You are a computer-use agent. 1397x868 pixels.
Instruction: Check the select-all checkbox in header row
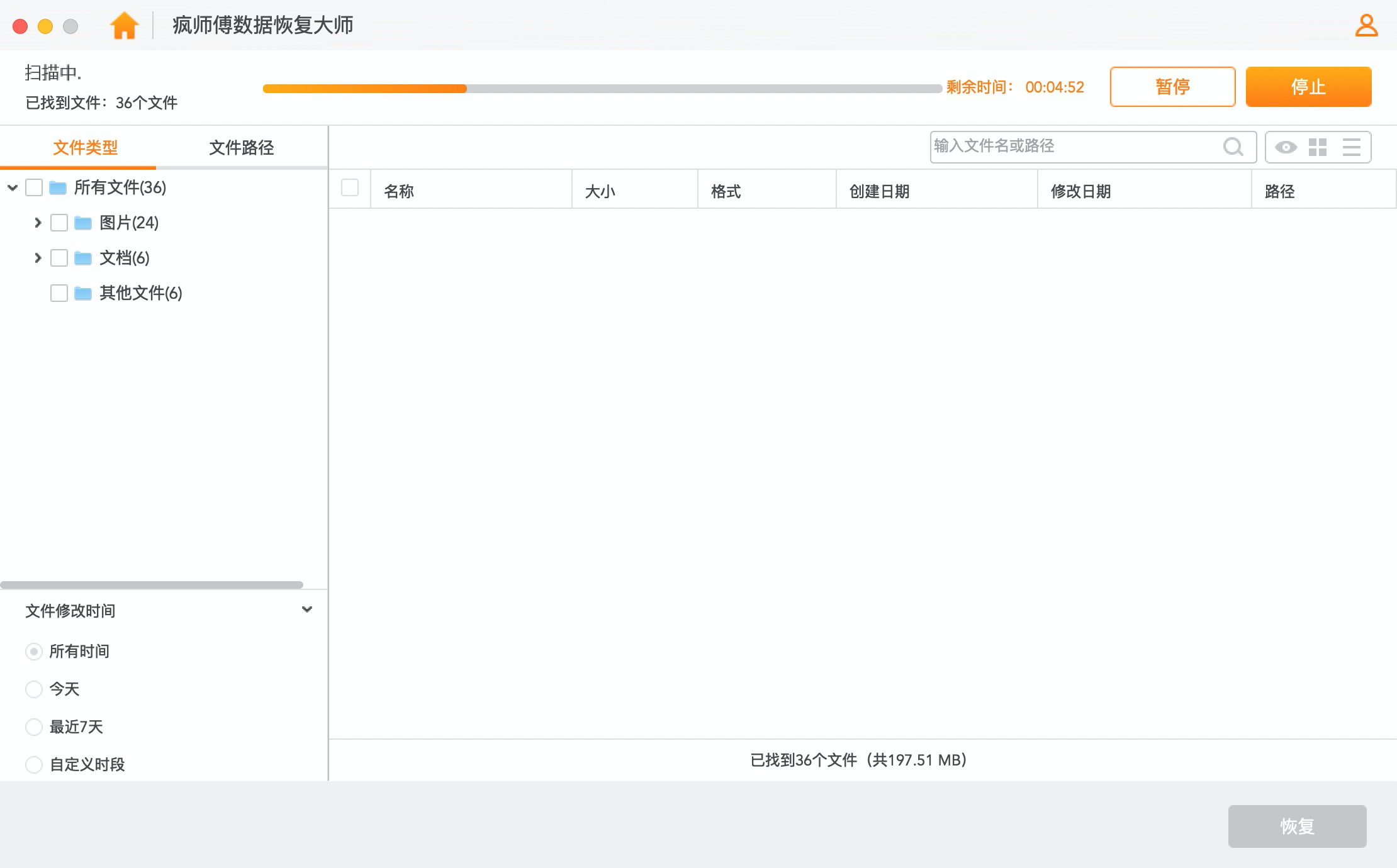point(349,186)
